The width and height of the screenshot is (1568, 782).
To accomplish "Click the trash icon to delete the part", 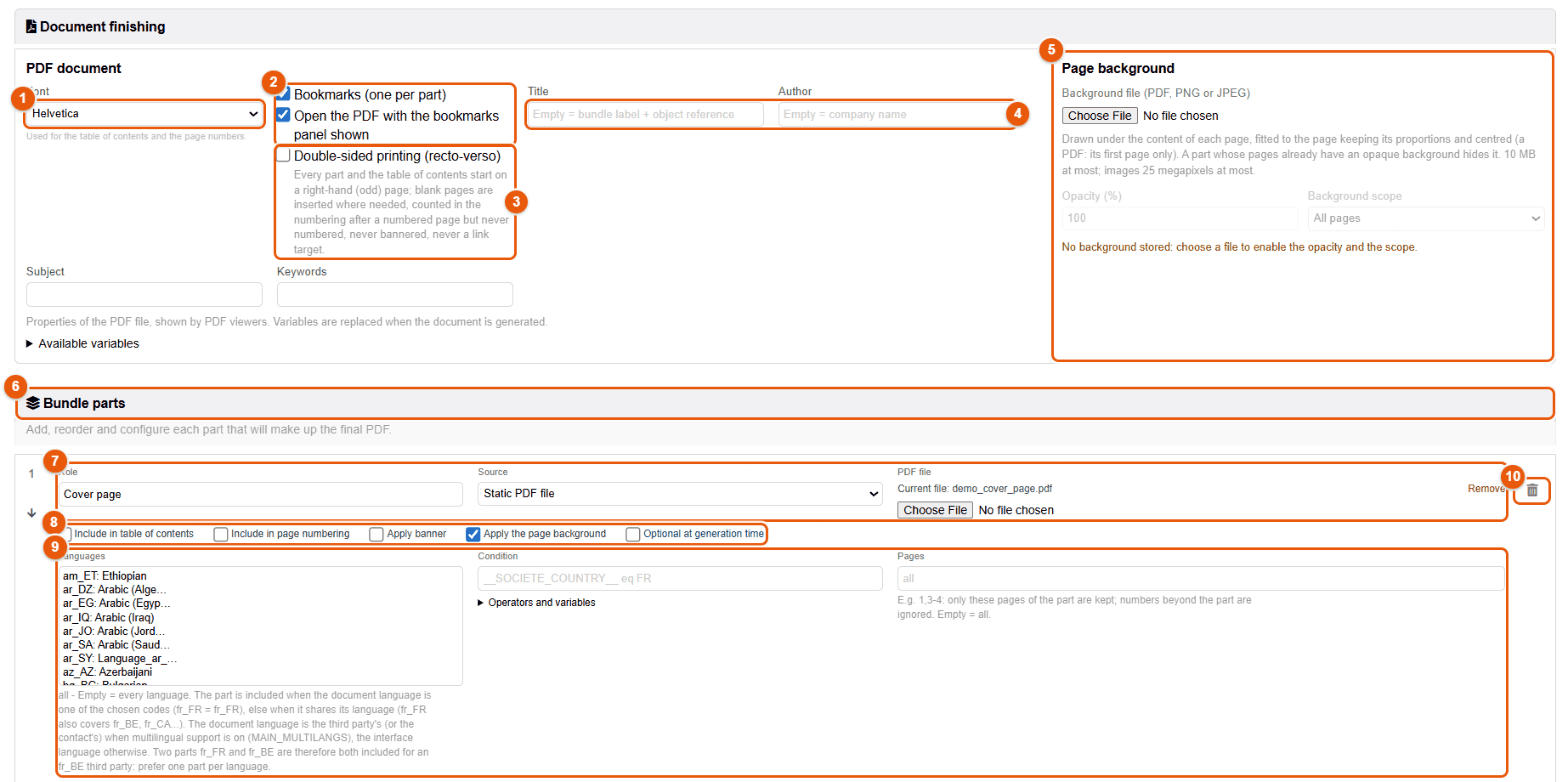I will tap(1532, 491).
